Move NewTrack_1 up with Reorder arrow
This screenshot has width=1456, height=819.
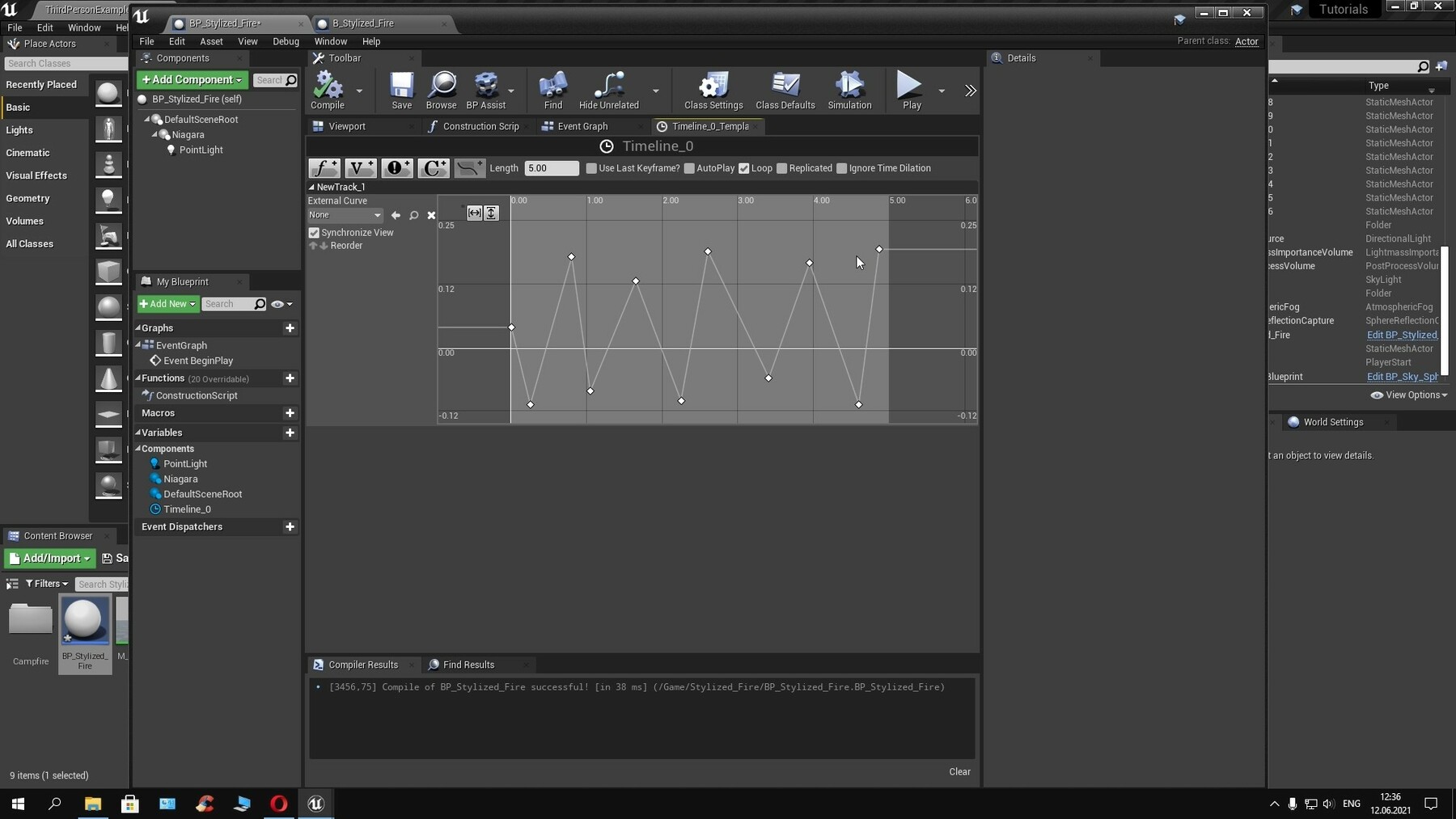click(x=313, y=246)
